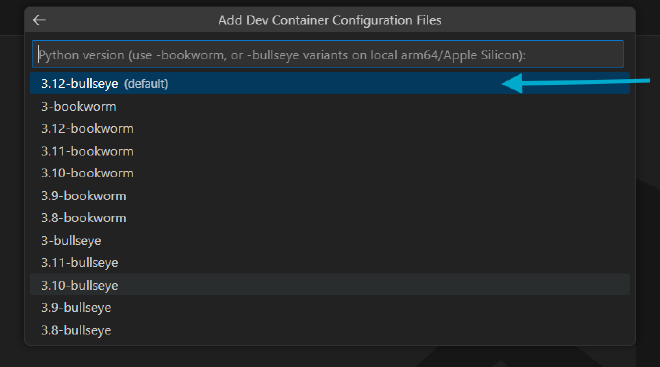Image resolution: width=660 pixels, height=367 pixels.
Task: Click the blue arrow annotation
Action: (576, 82)
